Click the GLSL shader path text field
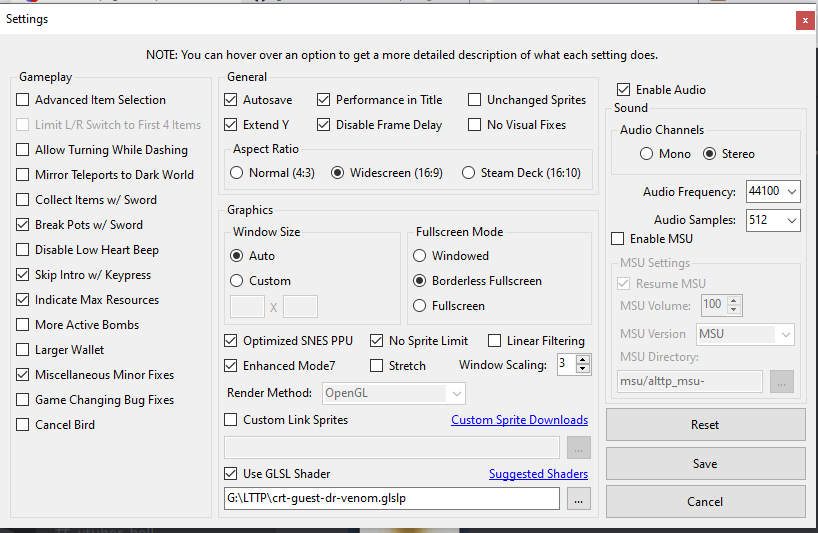This screenshot has width=818, height=533. coord(392,498)
